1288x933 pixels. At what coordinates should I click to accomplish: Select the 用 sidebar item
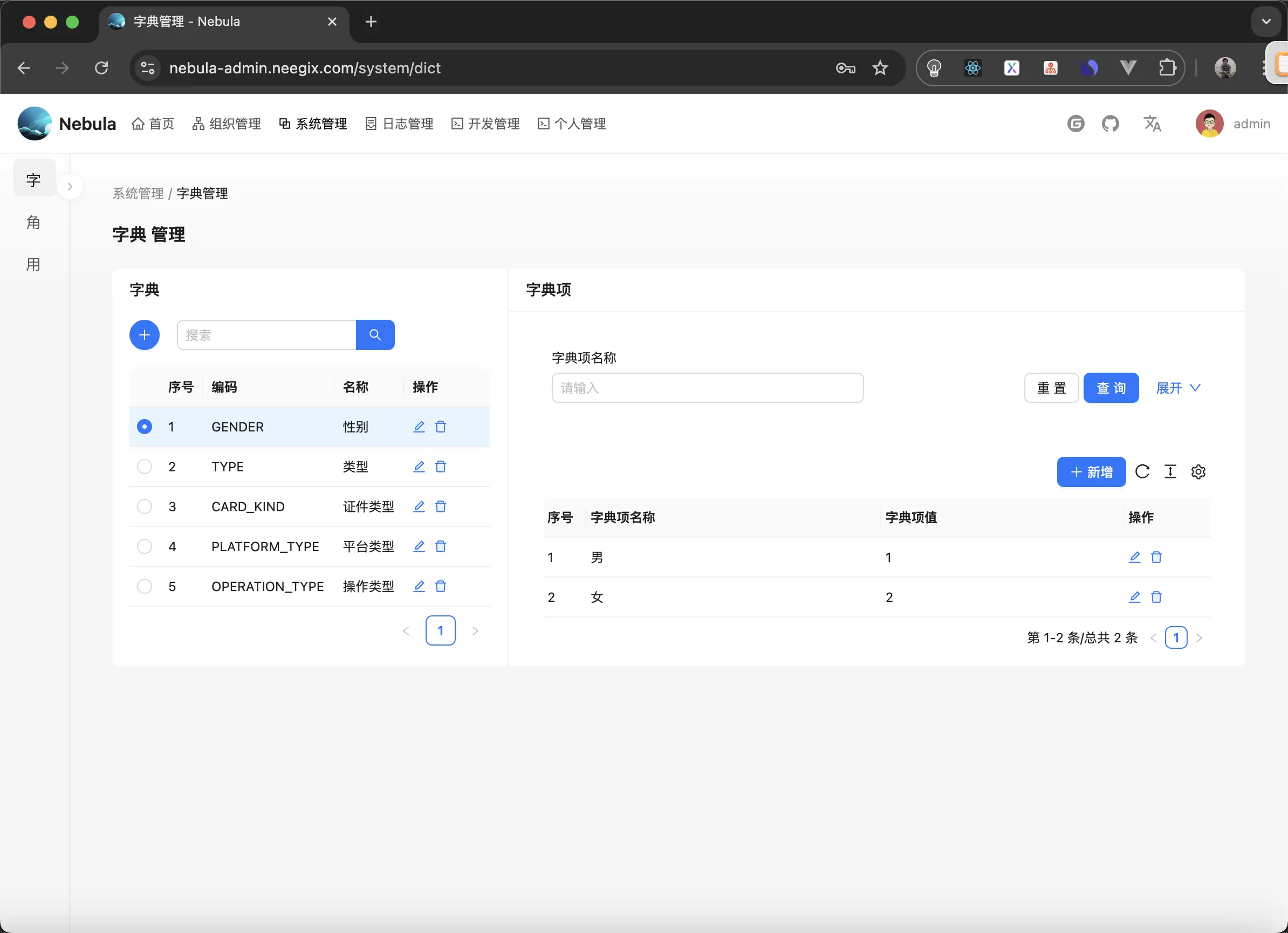click(34, 264)
